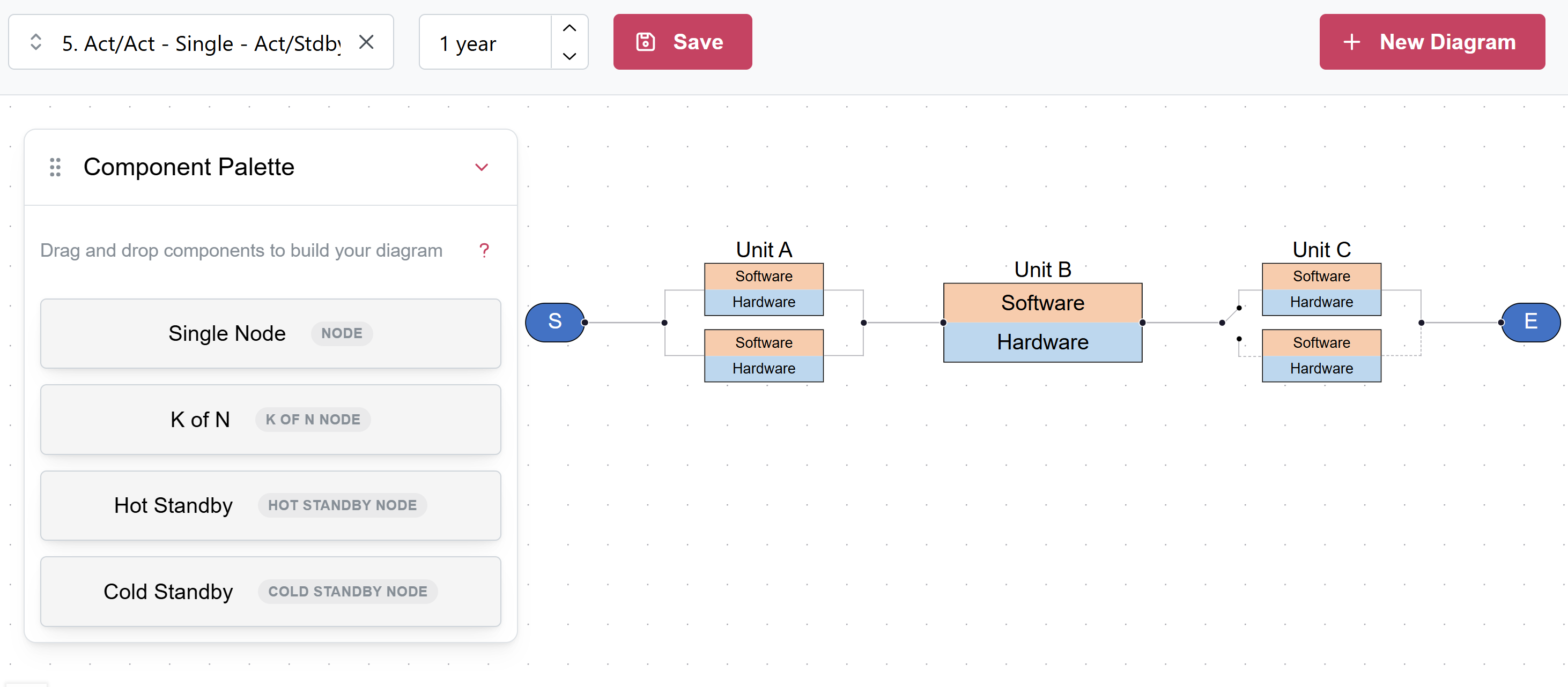Click the E node input connector dot
Viewport: 1568px width, 687px height.
[x=1502, y=323]
